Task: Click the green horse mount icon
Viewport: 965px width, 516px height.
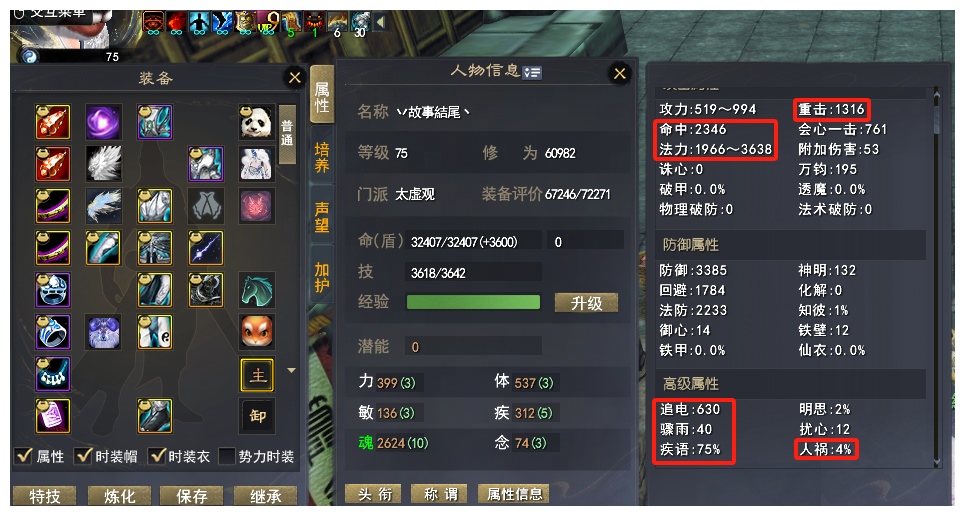Action: tap(256, 291)
